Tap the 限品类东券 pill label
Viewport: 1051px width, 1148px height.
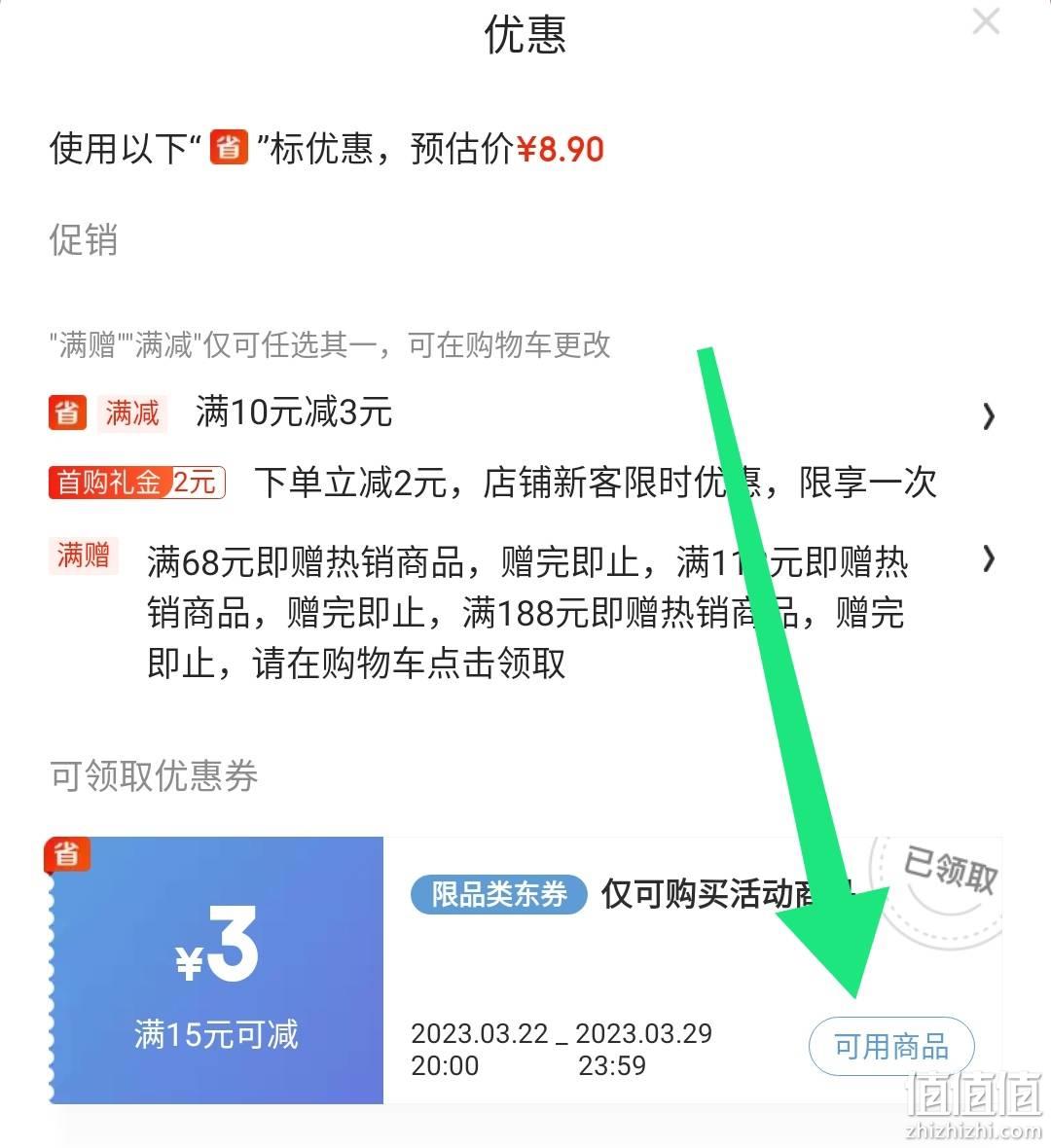[x=499, y=895]
